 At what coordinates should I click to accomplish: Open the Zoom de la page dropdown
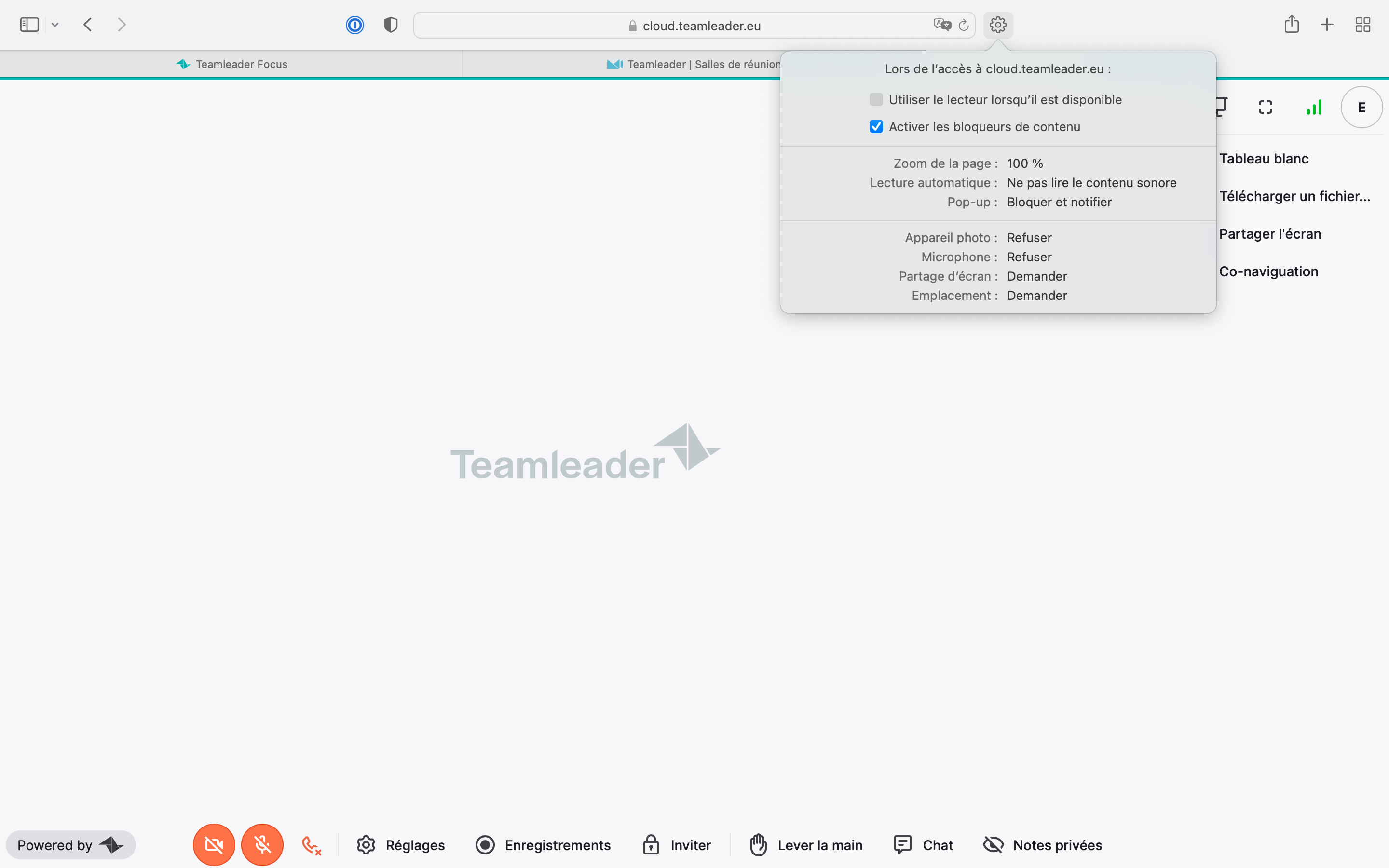tap(1024, 163)
